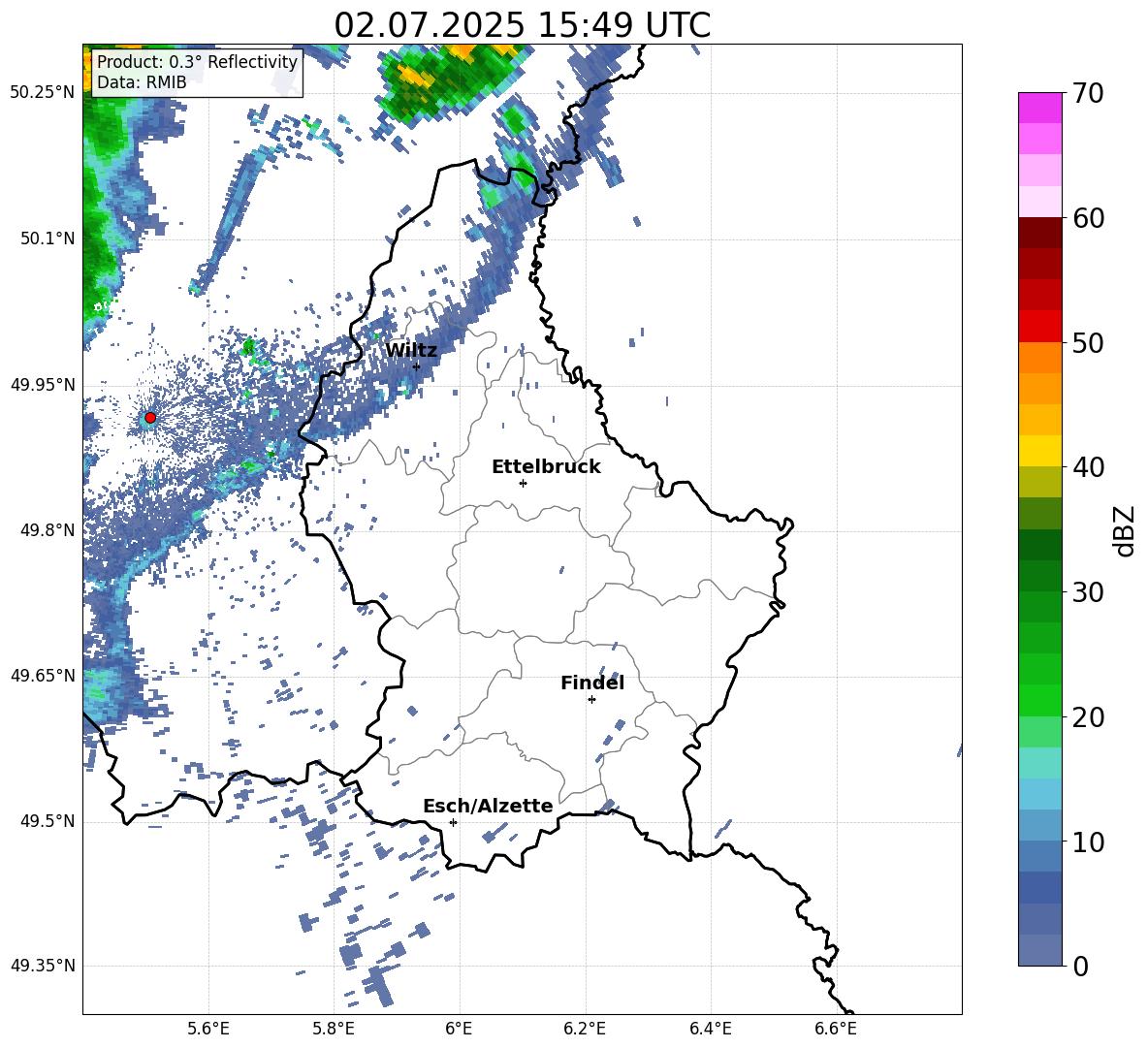Click the 50.25°N latitude label
Screen dimensions: 1148x1048
click(x=43, y=93)
